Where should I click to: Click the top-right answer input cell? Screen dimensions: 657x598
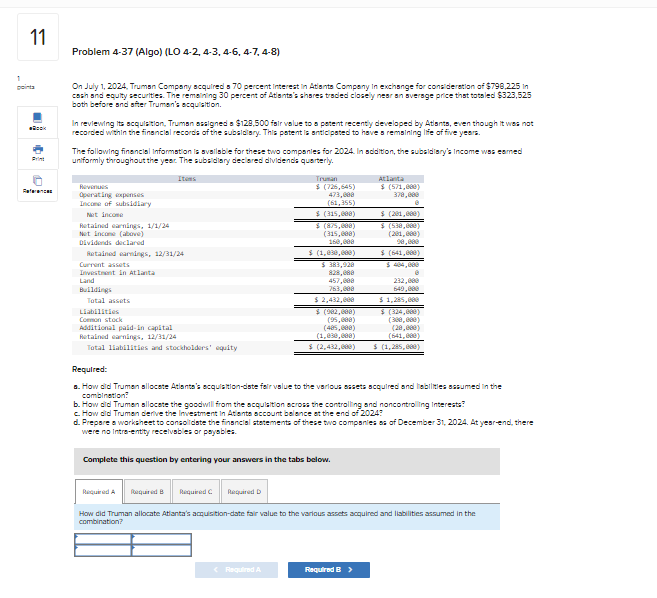tap(162, 538)
